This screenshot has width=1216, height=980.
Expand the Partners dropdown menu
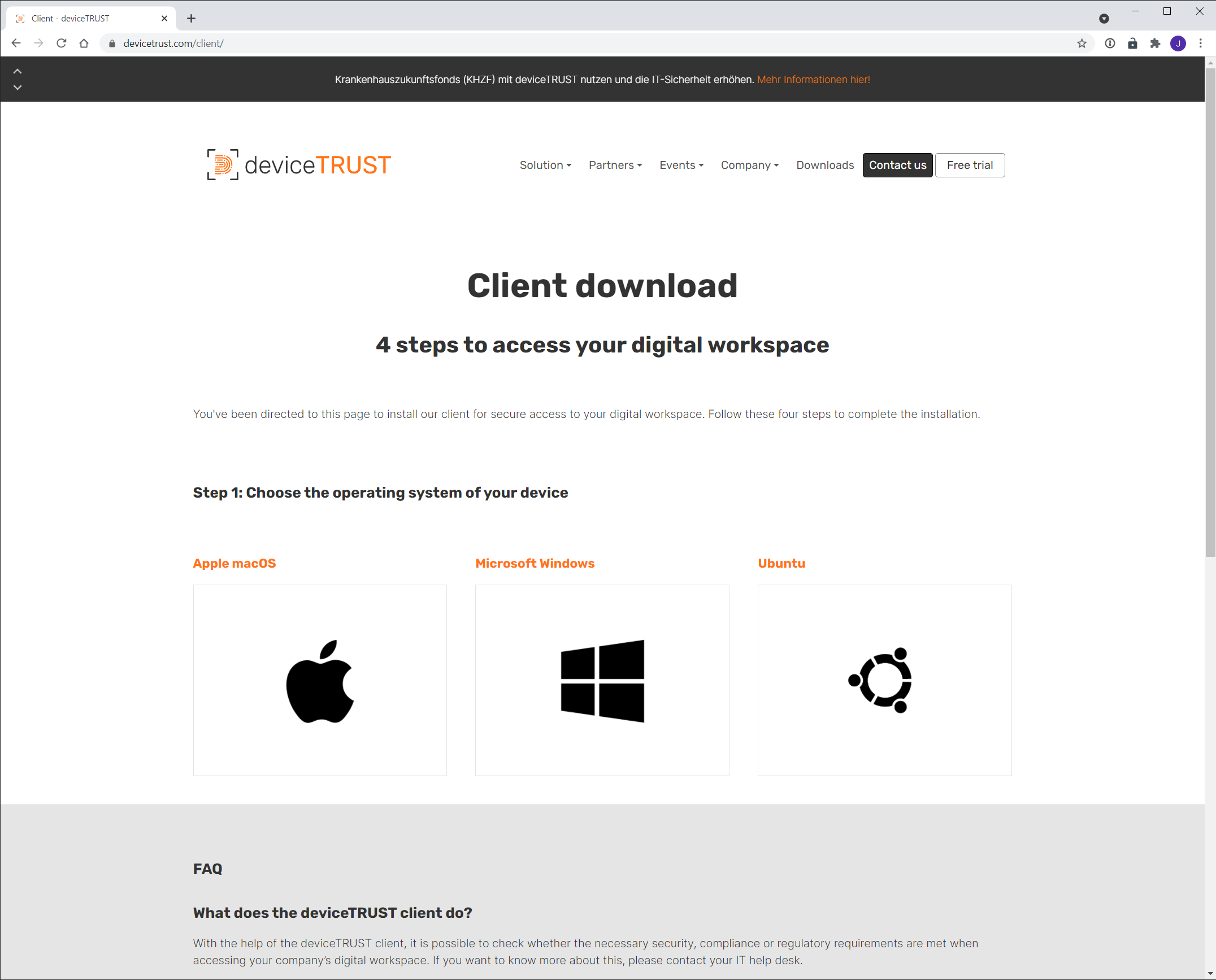[x=614, y=165]
